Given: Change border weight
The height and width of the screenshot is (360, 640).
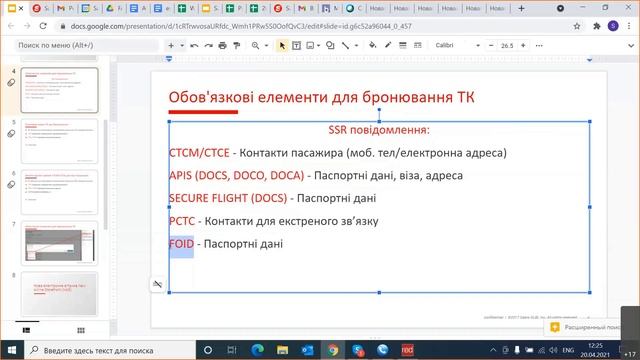Looking at the screenshot, I should click(402, 45).
